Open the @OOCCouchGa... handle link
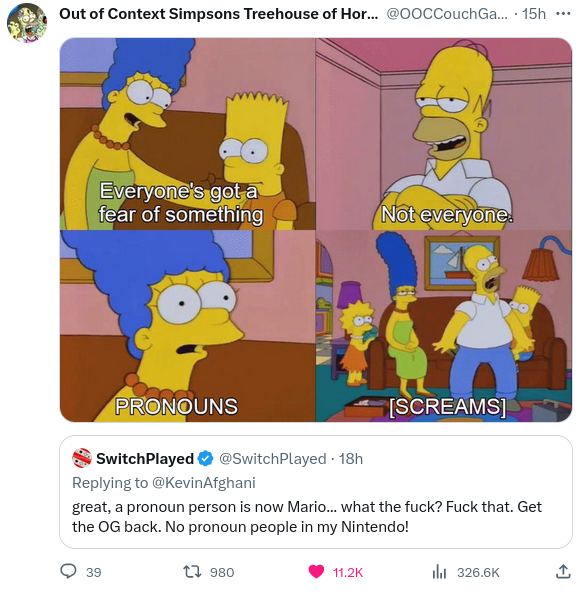Screen dimensions: 588x593 tap(447, 14)
